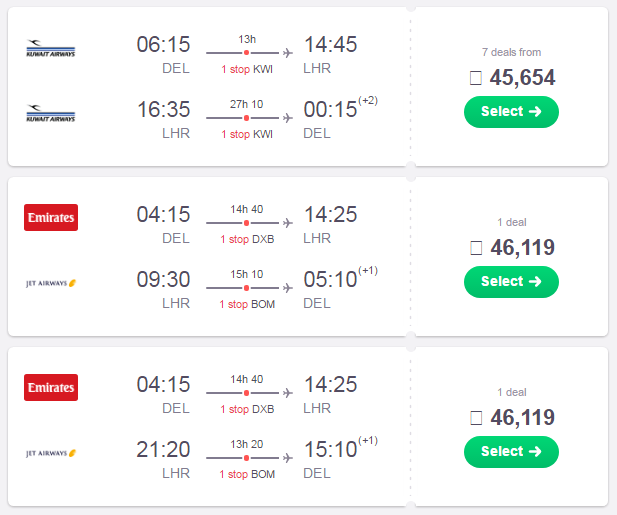The height and width of the screenshot is (515, 617).
Task: Select the 46,119 deal with 21:20 return
Action: [511, 452]
